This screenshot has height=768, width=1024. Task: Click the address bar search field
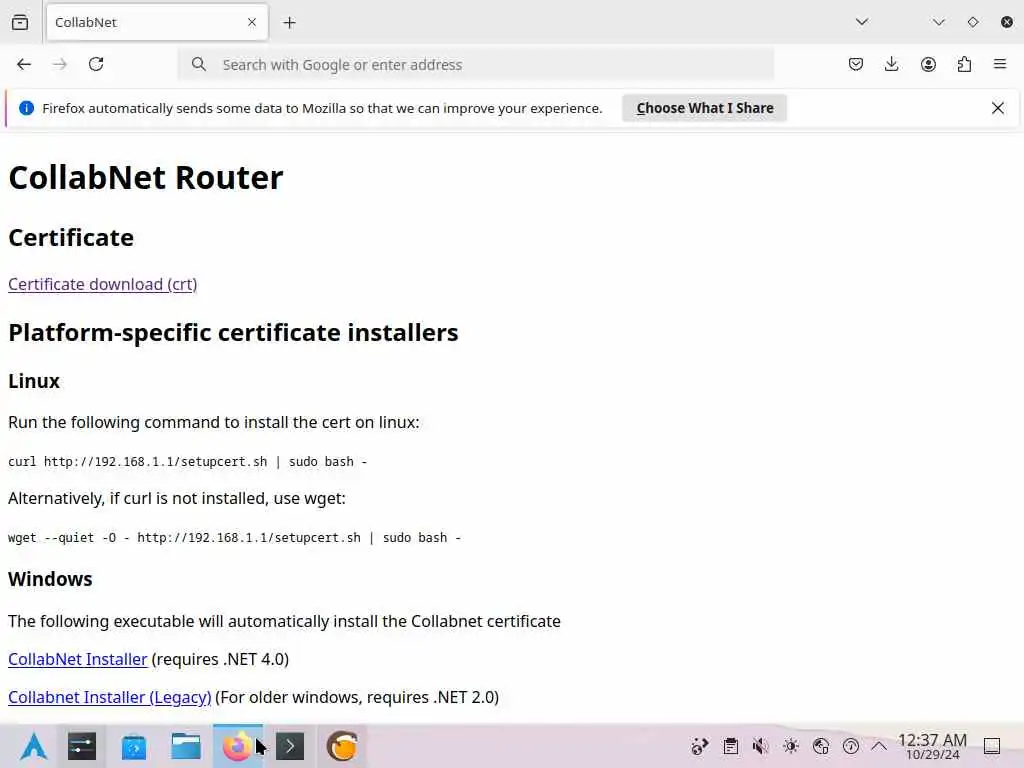click(x=475, y=65)
